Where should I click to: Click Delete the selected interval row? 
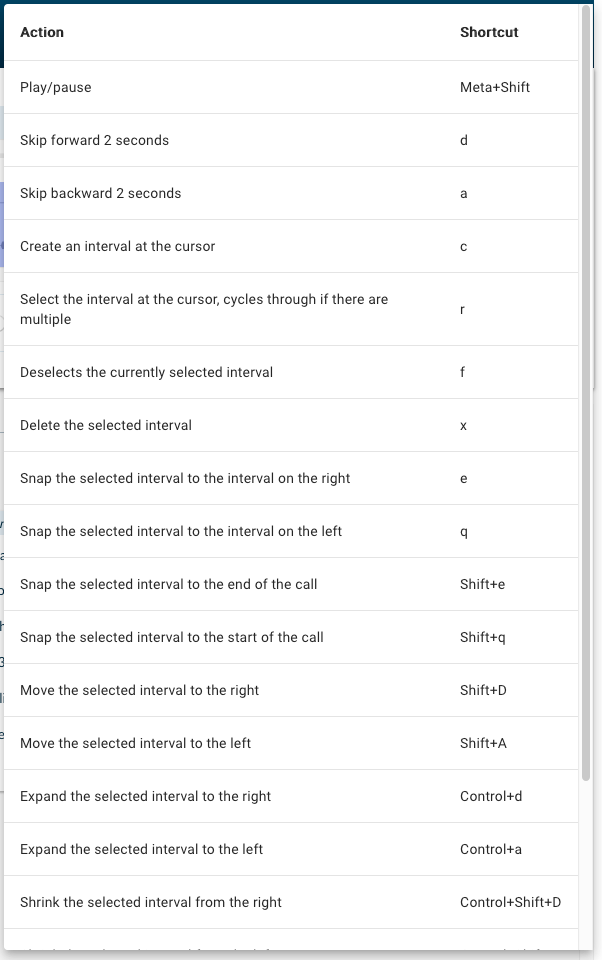pos(291,426)
